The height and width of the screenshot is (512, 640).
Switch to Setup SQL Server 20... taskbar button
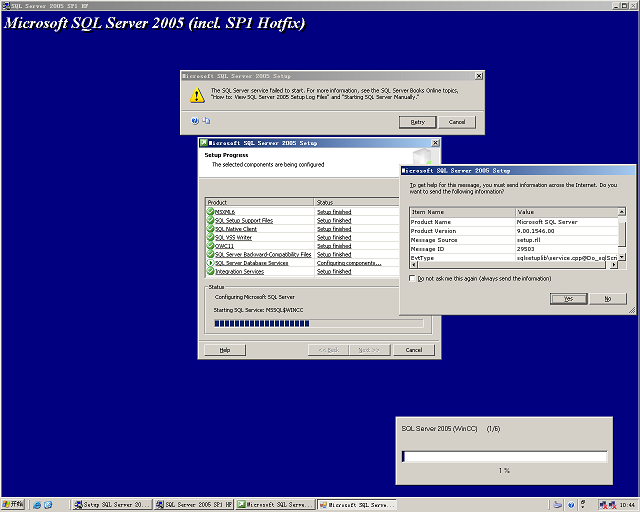point(112,505)
